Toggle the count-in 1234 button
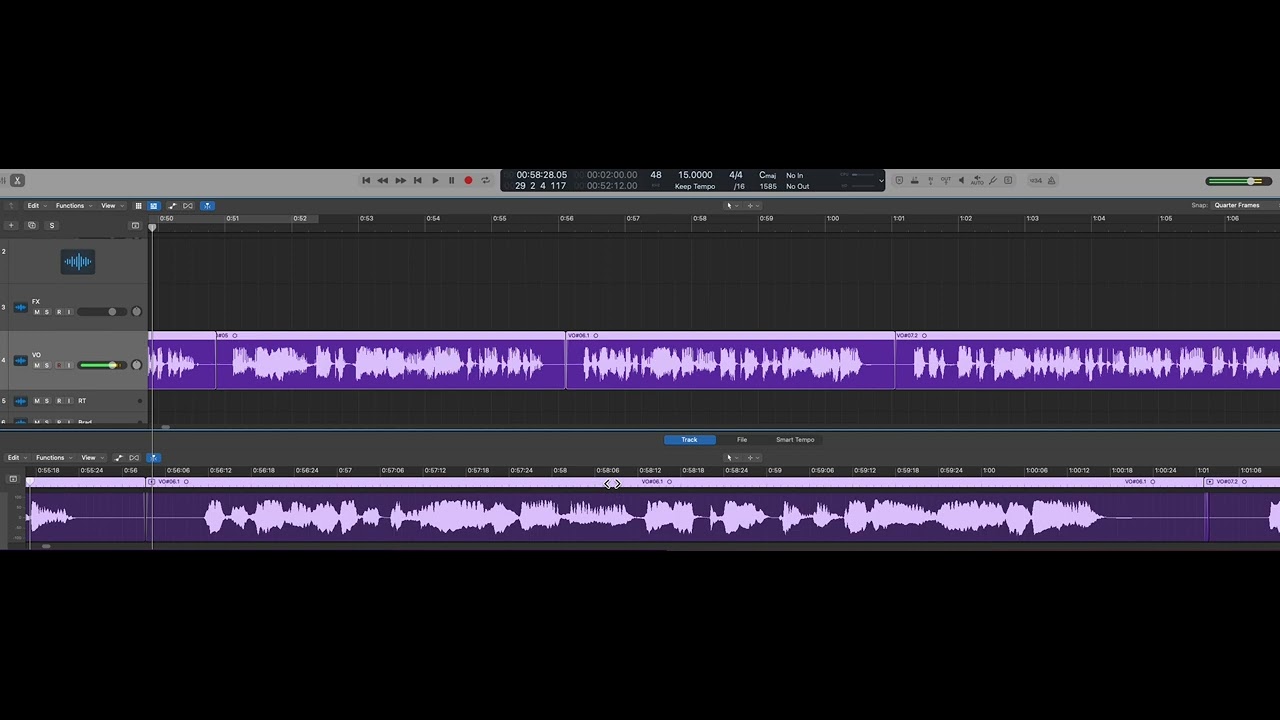 click(1036, 181)
